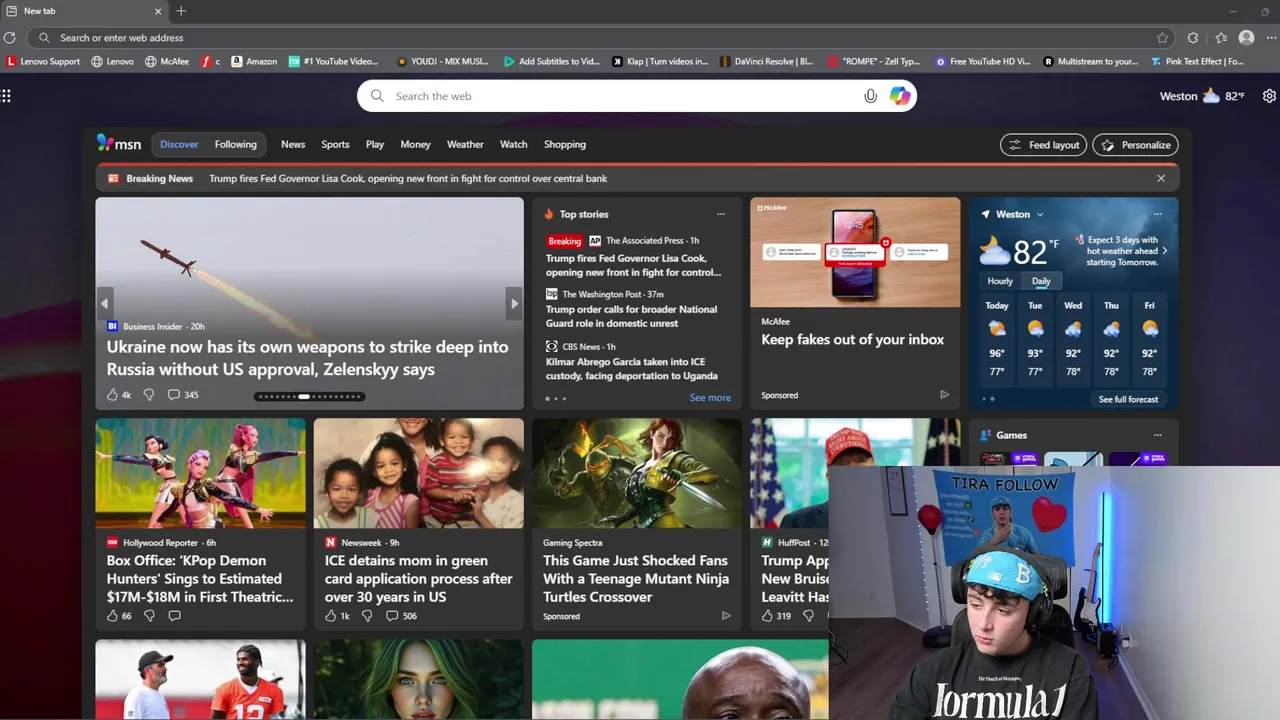Click the browser refresh icon
The width and height of the screenshot is (1280, 720).
tap(9, 38)
